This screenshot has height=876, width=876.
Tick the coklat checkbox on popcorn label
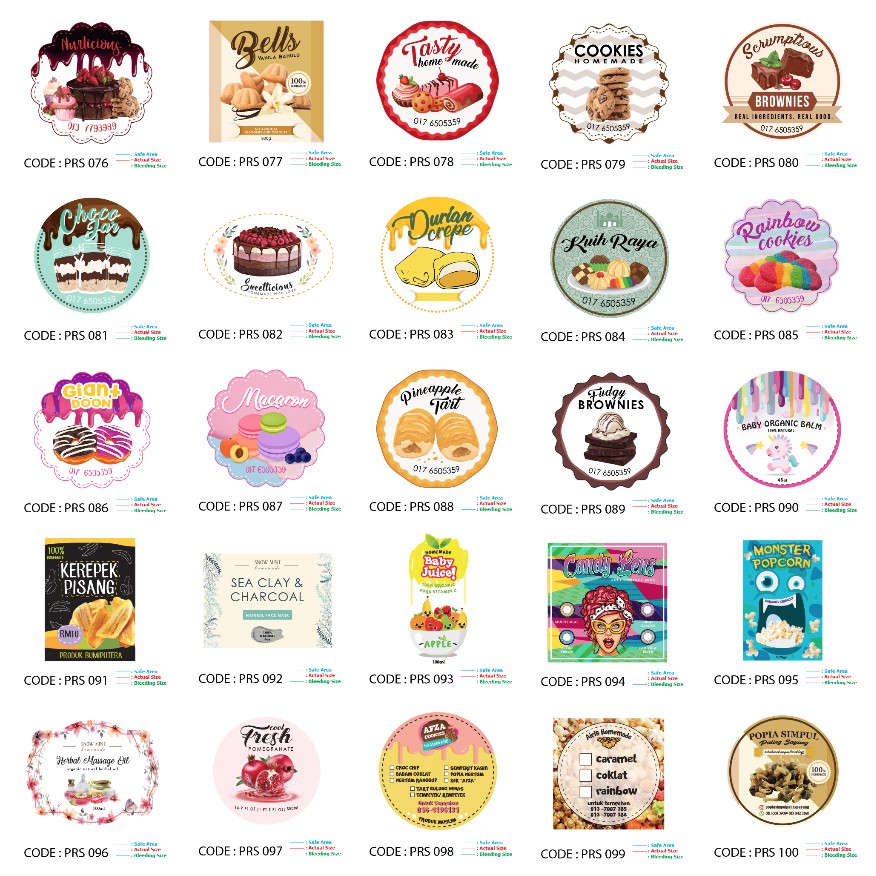(585, 775)
